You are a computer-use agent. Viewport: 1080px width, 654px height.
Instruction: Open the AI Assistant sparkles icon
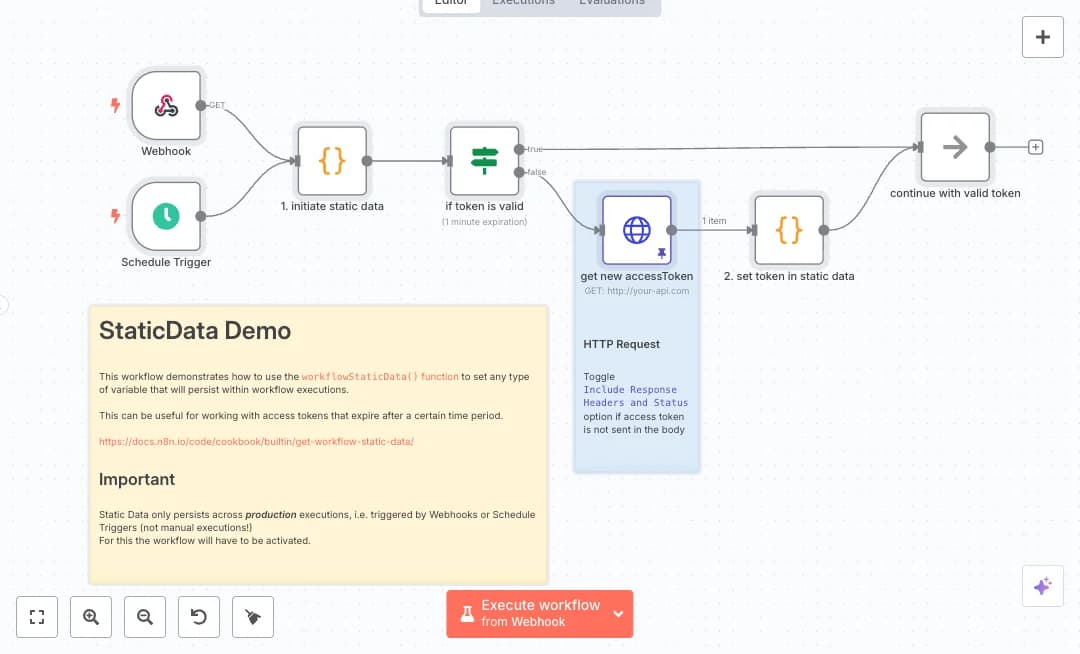click(x=1043, y=586)
